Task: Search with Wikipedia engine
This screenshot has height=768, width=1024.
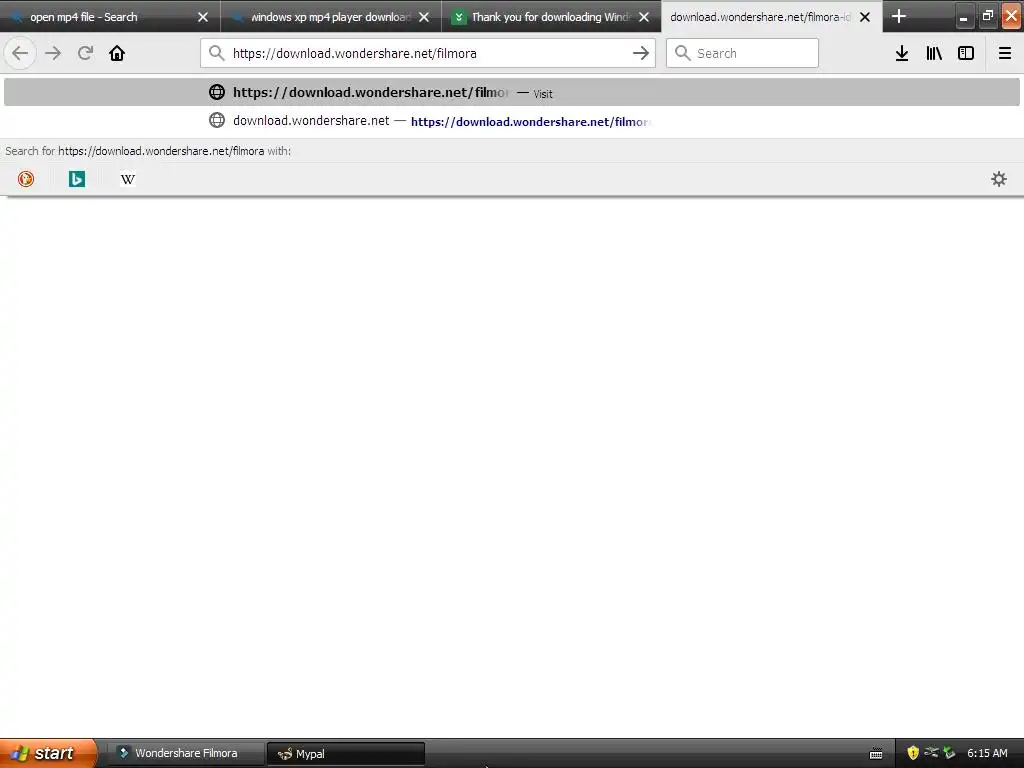Action: [128, 179]
